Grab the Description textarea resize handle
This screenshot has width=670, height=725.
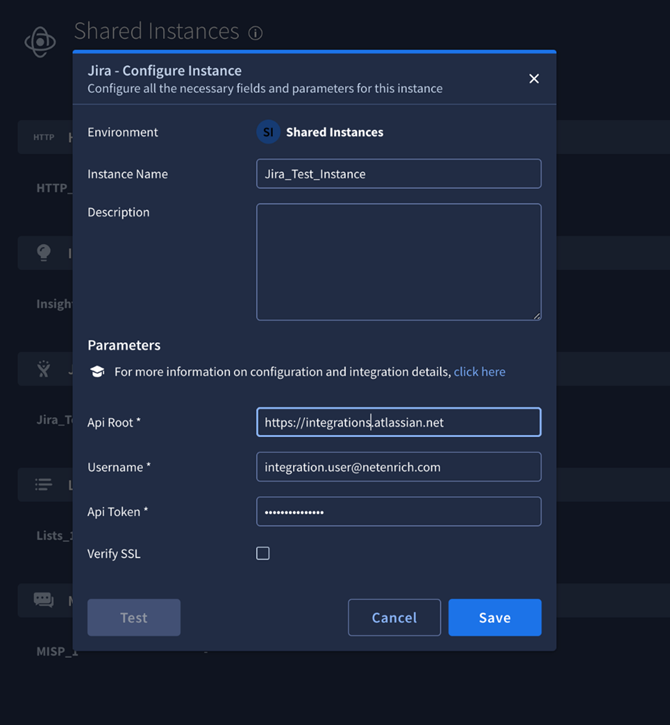(x=536, y=316)
